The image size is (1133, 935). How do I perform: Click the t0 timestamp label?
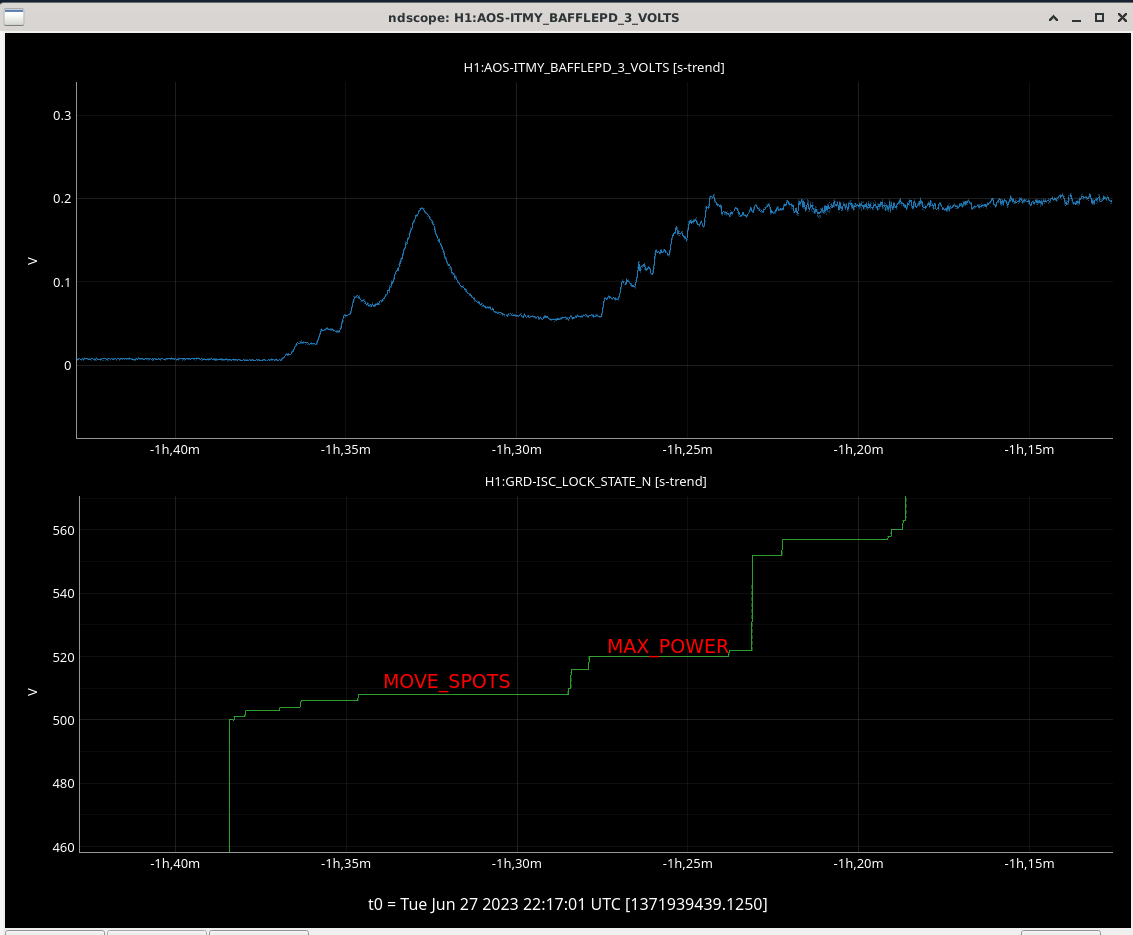[567, 904]
